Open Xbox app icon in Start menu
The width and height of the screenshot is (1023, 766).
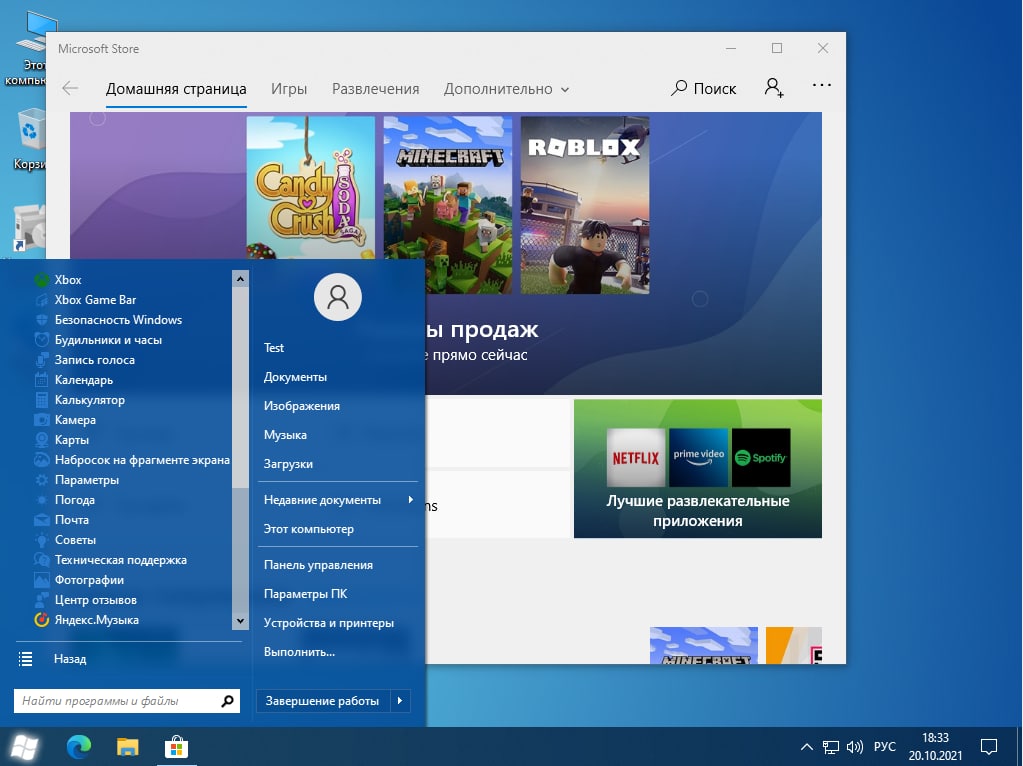[x=42, y=280]
